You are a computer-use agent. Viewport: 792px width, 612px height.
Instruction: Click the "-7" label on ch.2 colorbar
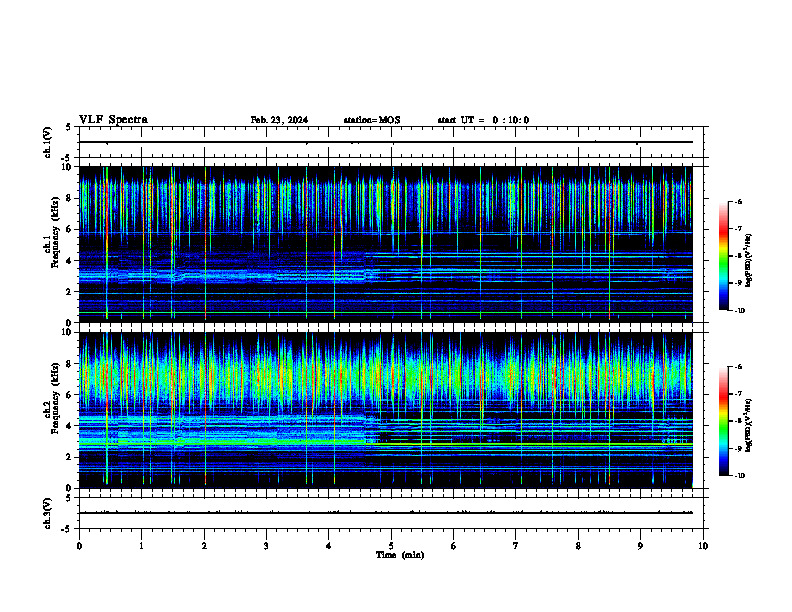(738, 394)
